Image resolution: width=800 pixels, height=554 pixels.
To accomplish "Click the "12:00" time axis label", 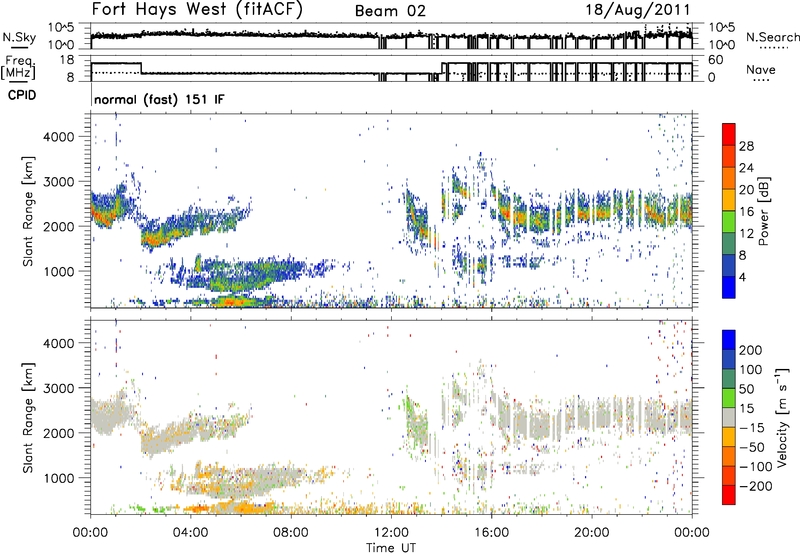I will tap(391, 533).
